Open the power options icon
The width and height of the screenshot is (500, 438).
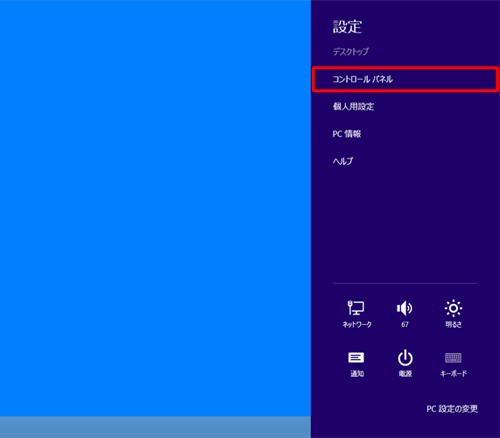(405, 358)
